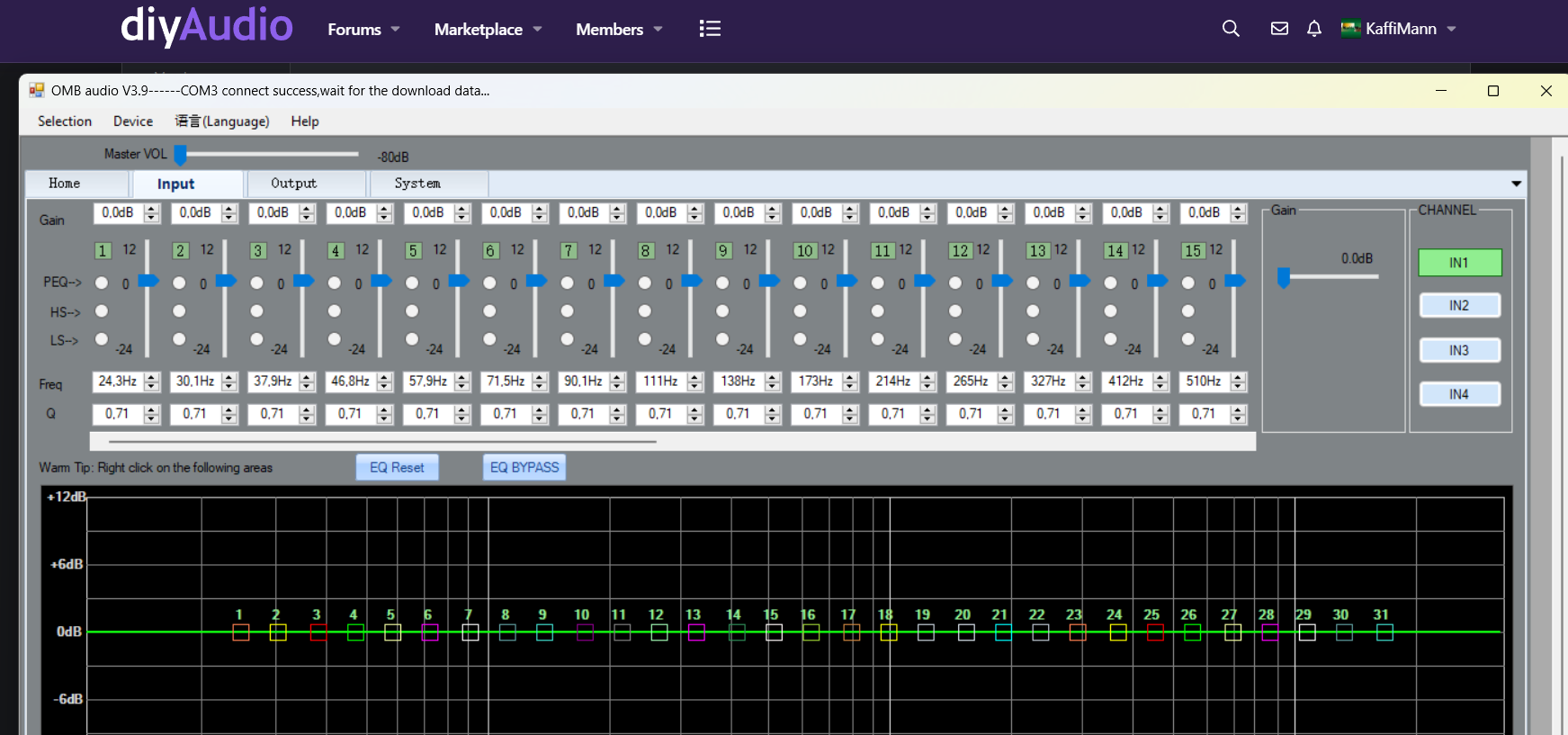1568x735 pixels.
Task: Open the Help menu
Action: tap(305, 121)
